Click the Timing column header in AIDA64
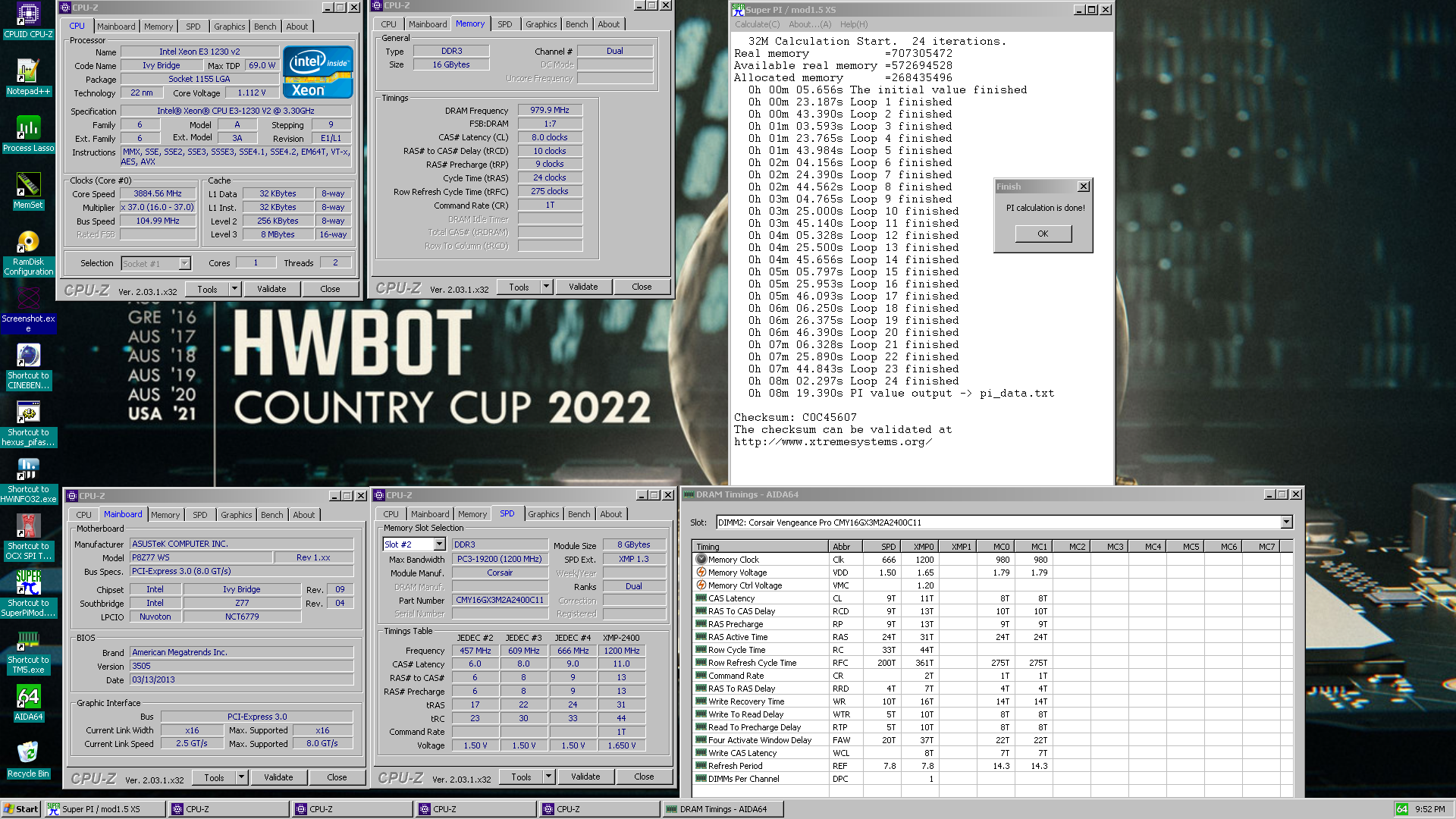Screen dimensions: 1456x819 point(761,547)
